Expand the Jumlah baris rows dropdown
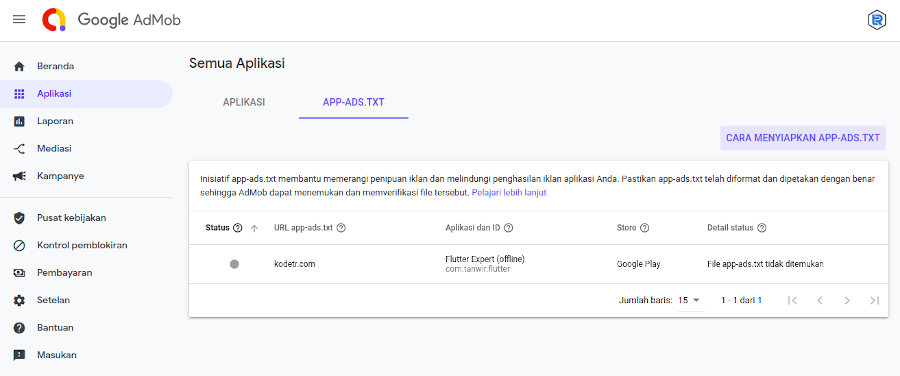 click(690, 300)
